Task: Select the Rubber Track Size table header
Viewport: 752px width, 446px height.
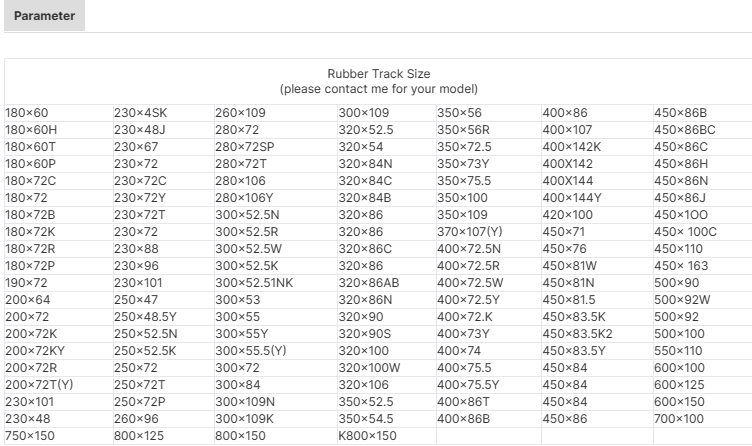Action: click(x=378, y=81)
